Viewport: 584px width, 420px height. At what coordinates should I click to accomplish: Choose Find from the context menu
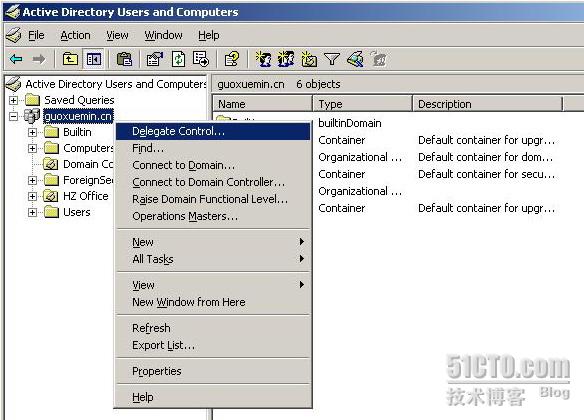pyautogui.click(x=213, y=148)
